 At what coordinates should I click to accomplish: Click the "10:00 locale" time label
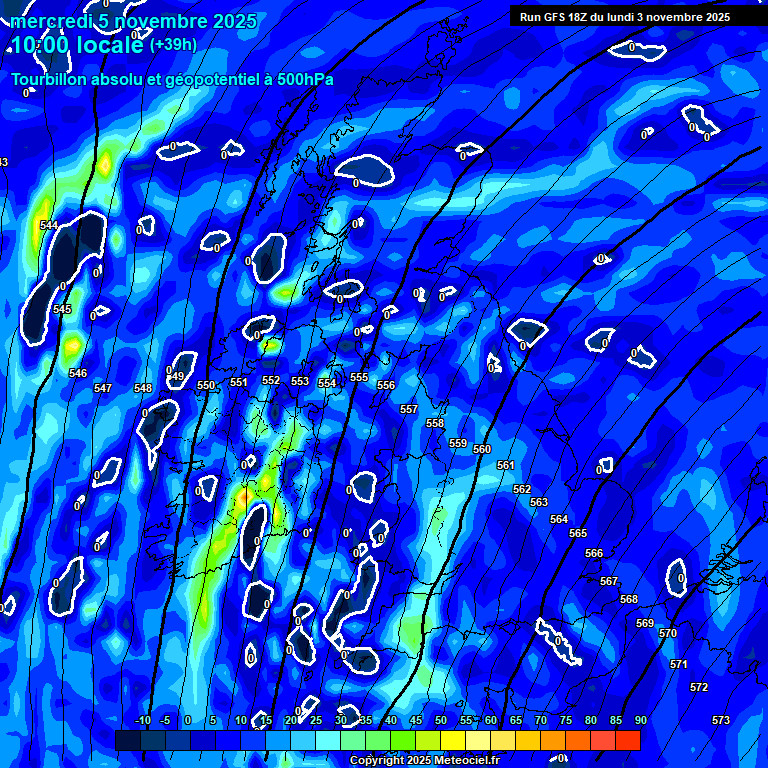(76, 46)
